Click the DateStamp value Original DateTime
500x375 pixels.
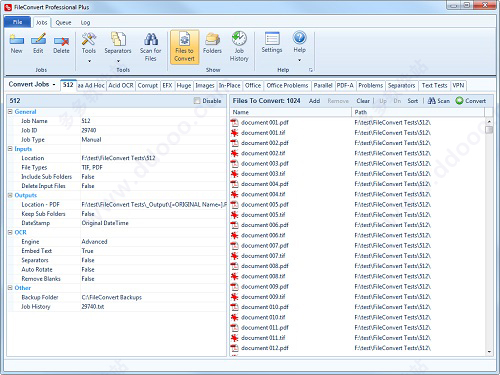[x=105, y=223]
